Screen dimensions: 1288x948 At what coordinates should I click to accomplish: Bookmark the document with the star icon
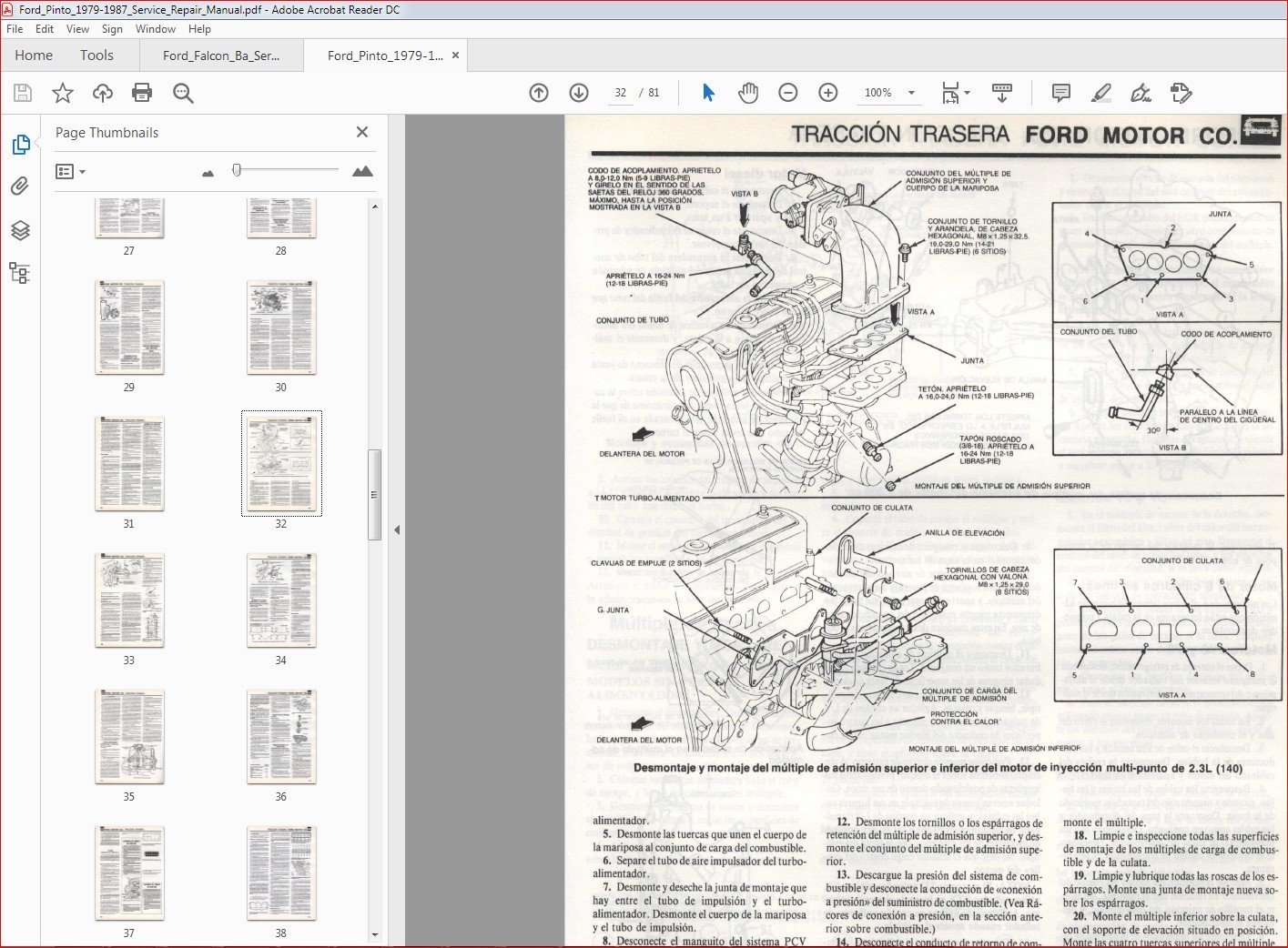pyautogui.click(x=63, y=93)
